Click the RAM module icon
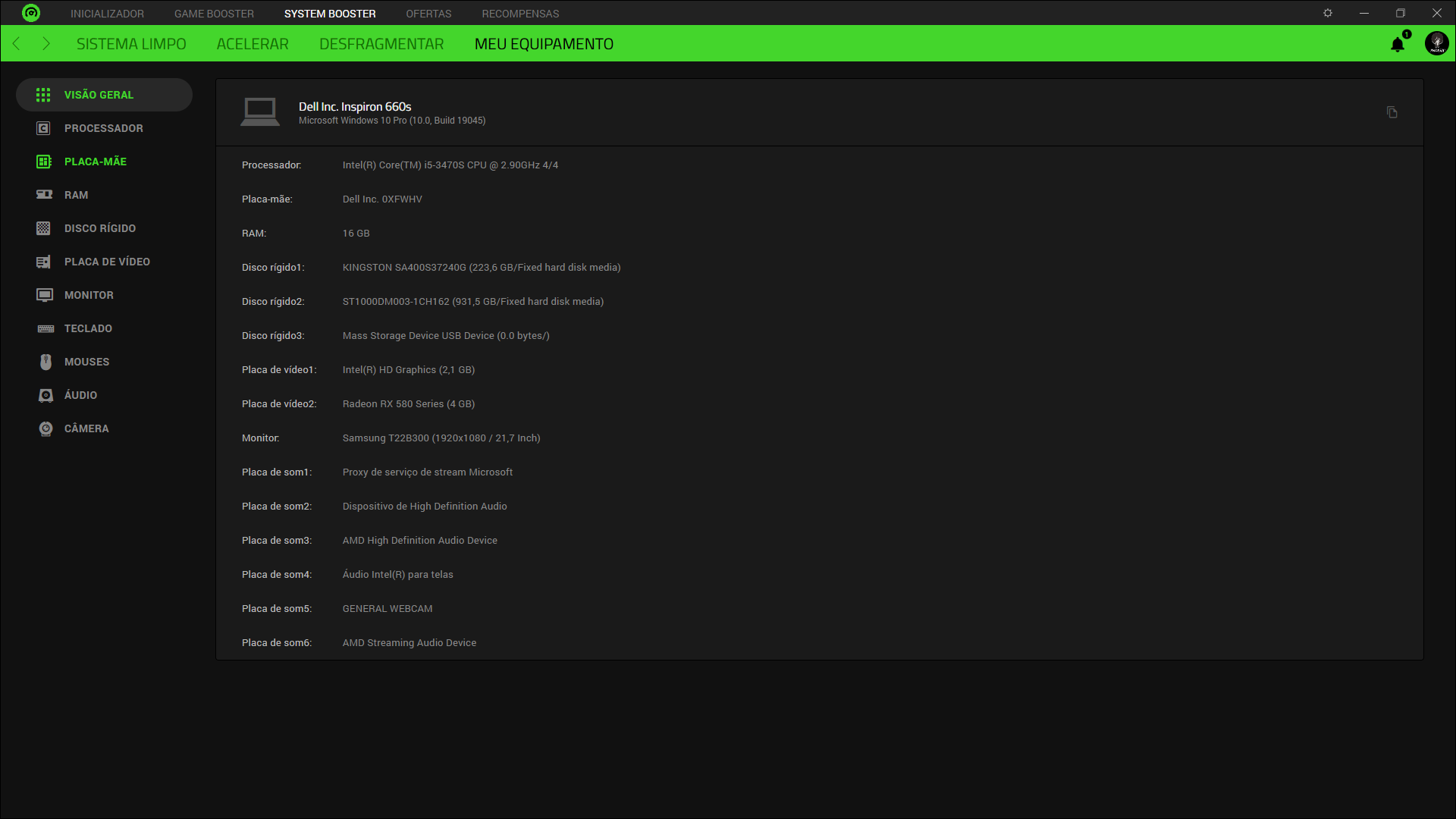 pos(44,195)
